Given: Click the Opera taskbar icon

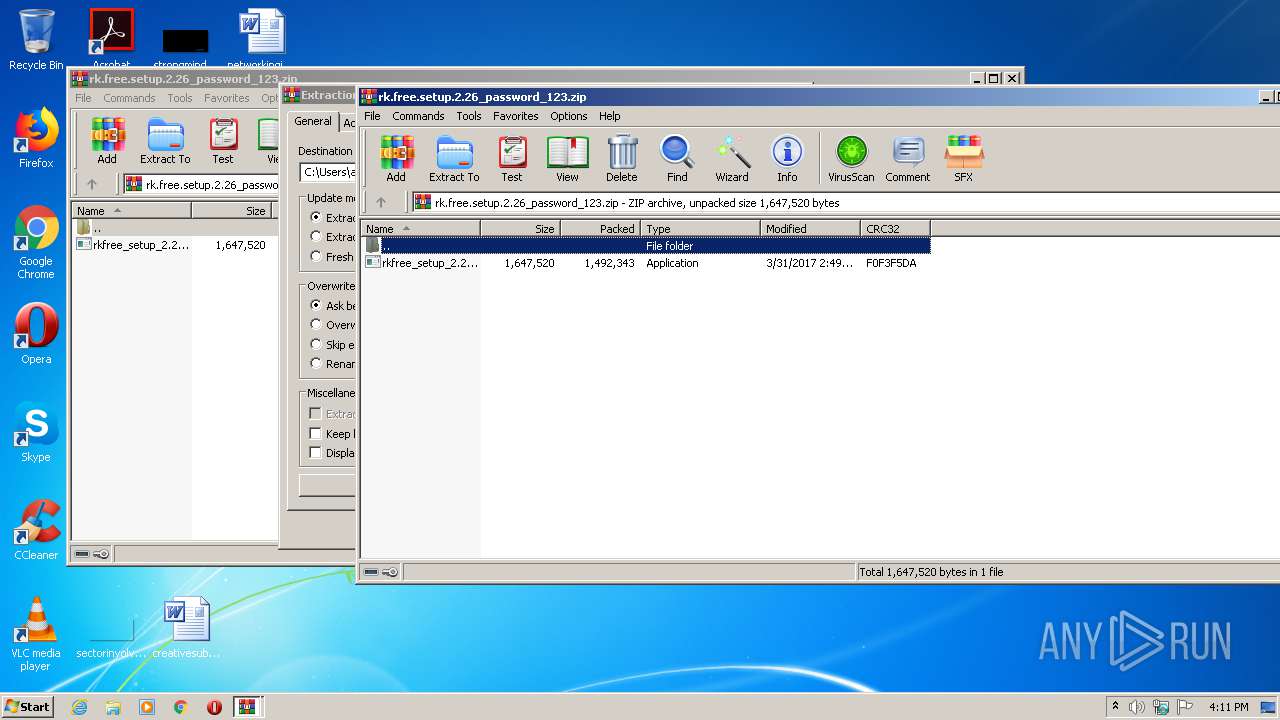Looking at the screenshot, I should pos(214,707).
